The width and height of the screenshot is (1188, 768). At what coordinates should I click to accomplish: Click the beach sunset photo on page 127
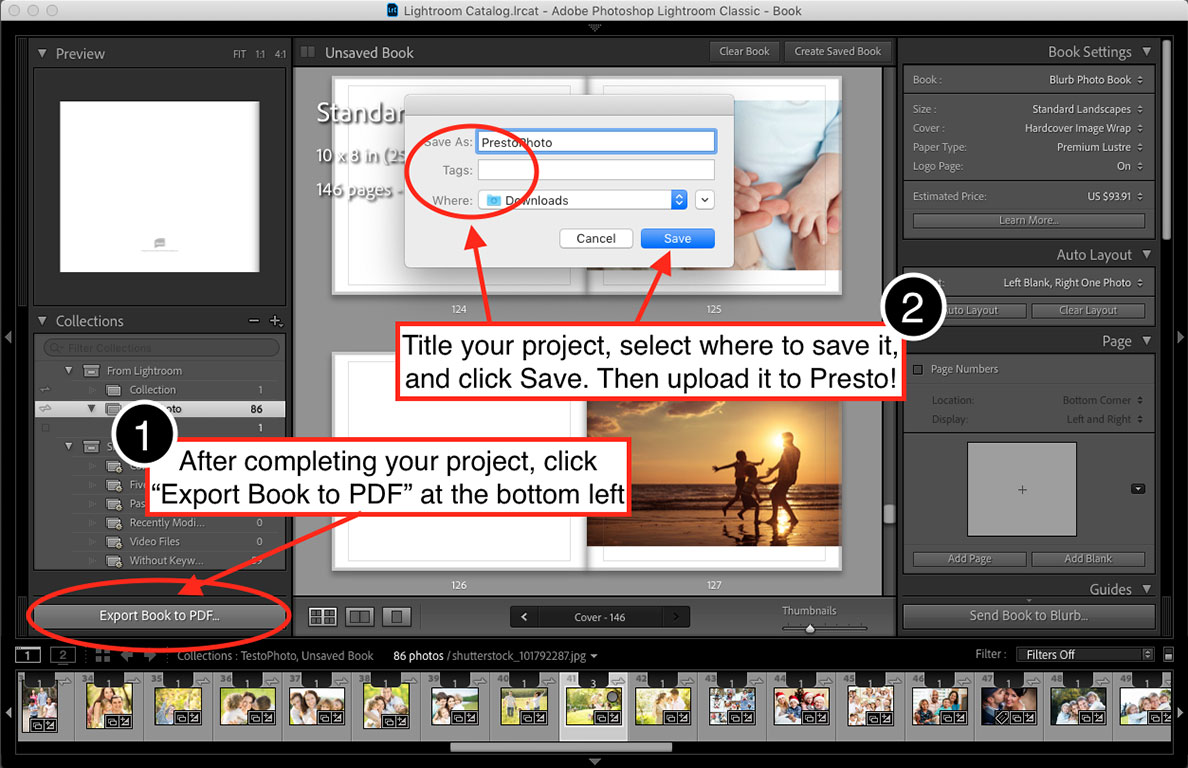tap(713, 473)
